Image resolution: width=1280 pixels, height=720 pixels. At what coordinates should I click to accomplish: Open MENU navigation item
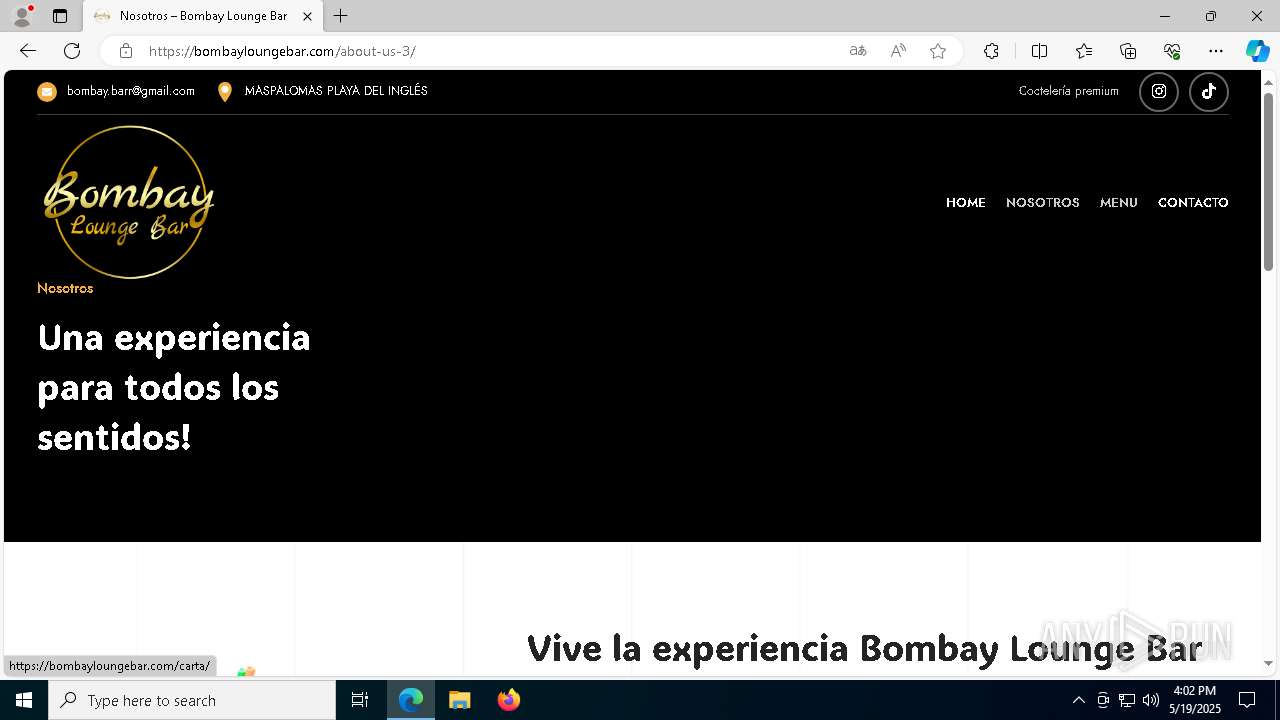1119,203
